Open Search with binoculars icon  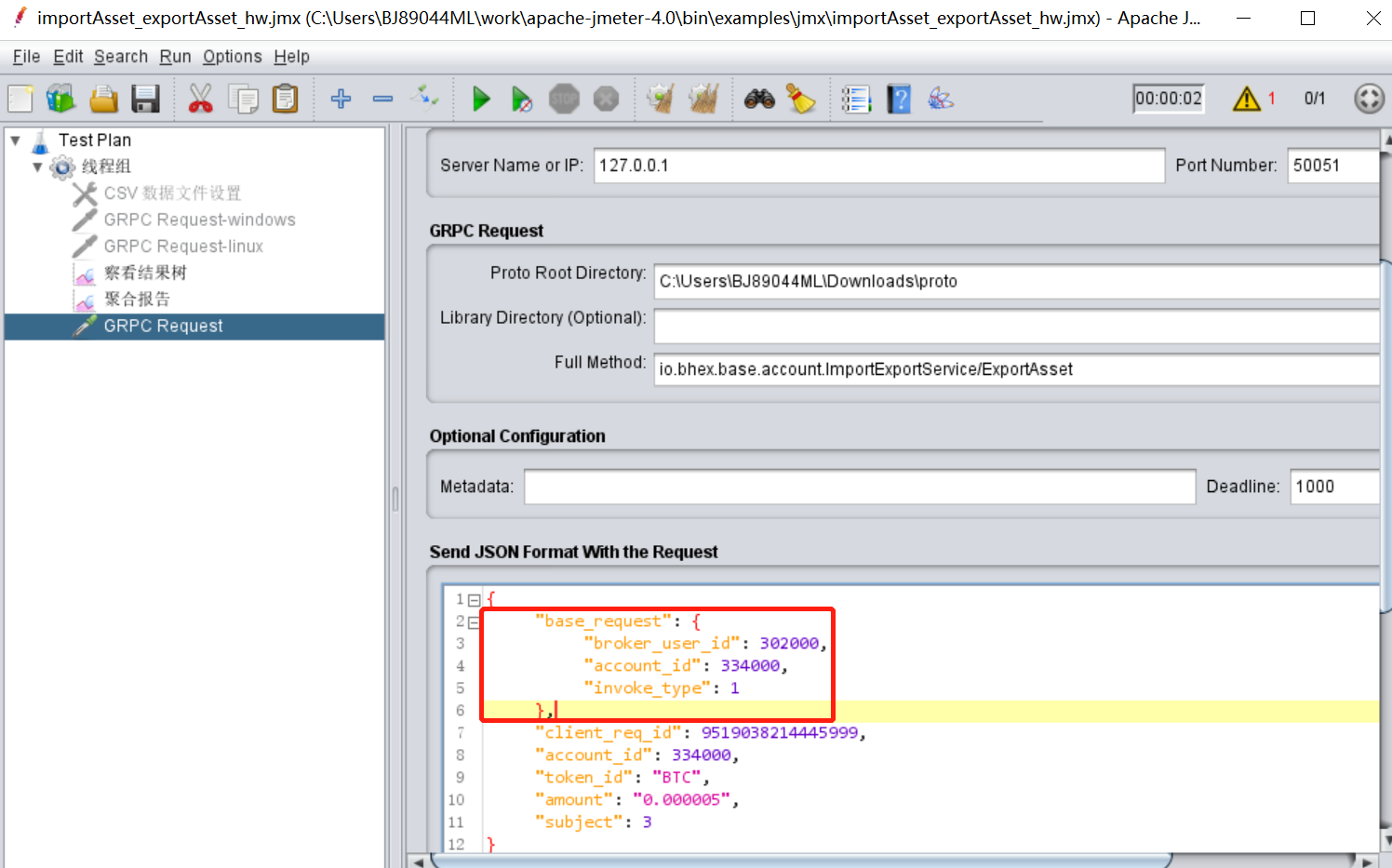759,99
